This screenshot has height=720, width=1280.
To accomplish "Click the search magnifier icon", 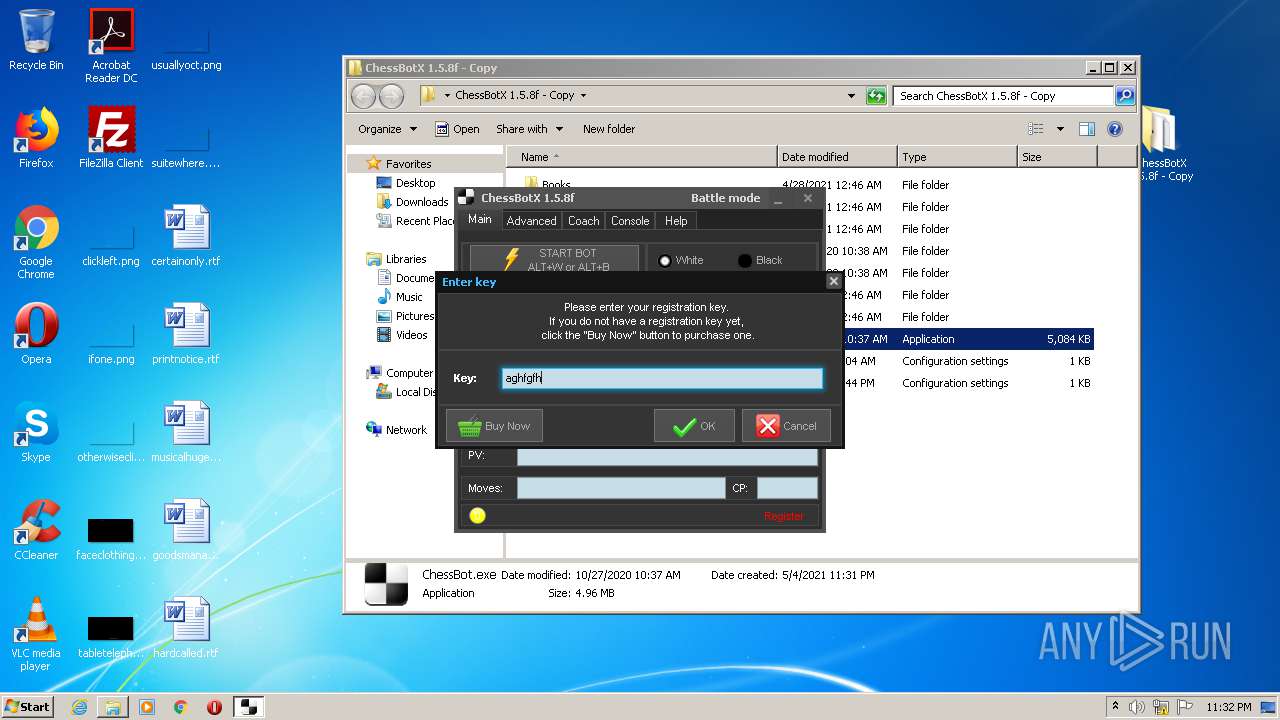I will click(1125, 96).
